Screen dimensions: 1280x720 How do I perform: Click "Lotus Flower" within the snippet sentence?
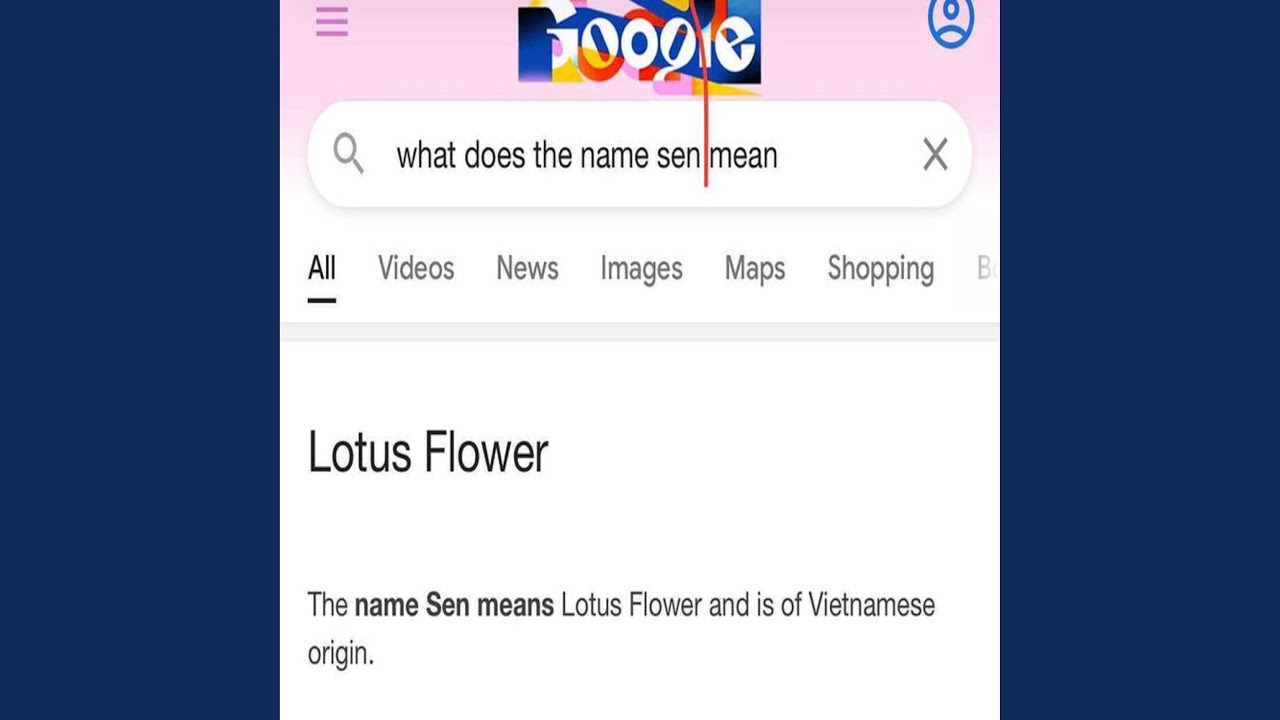pos(631,605)
